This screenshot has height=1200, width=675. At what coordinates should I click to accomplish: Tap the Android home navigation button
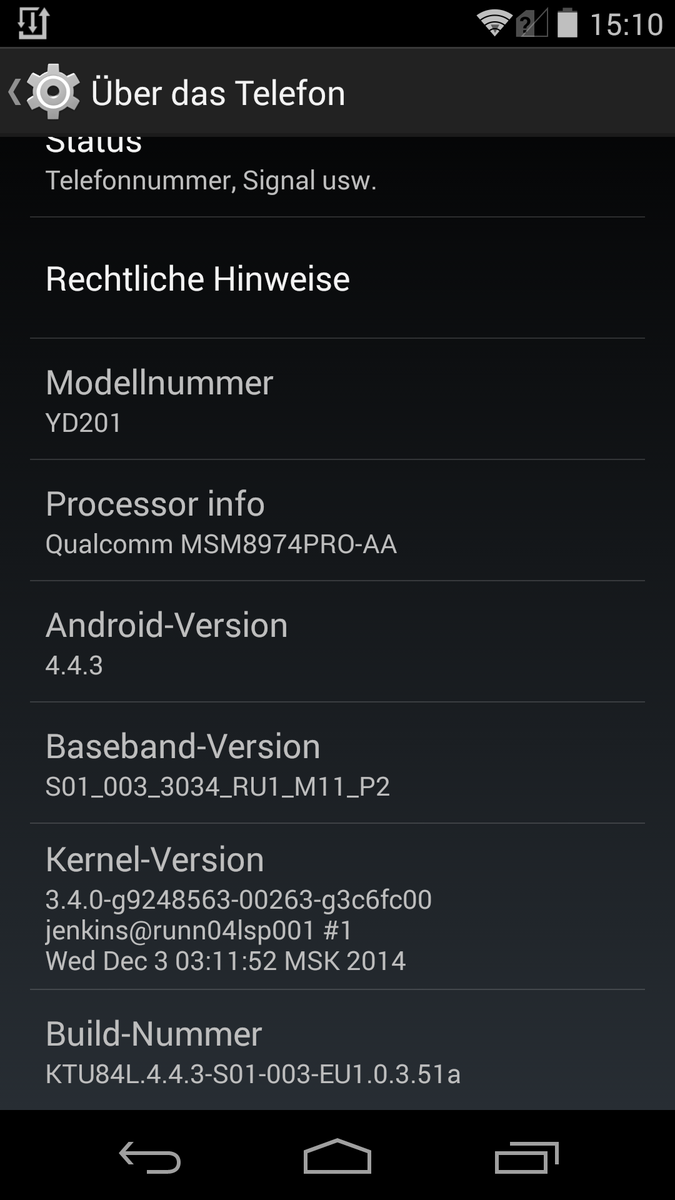click(x=337, y=1157)
